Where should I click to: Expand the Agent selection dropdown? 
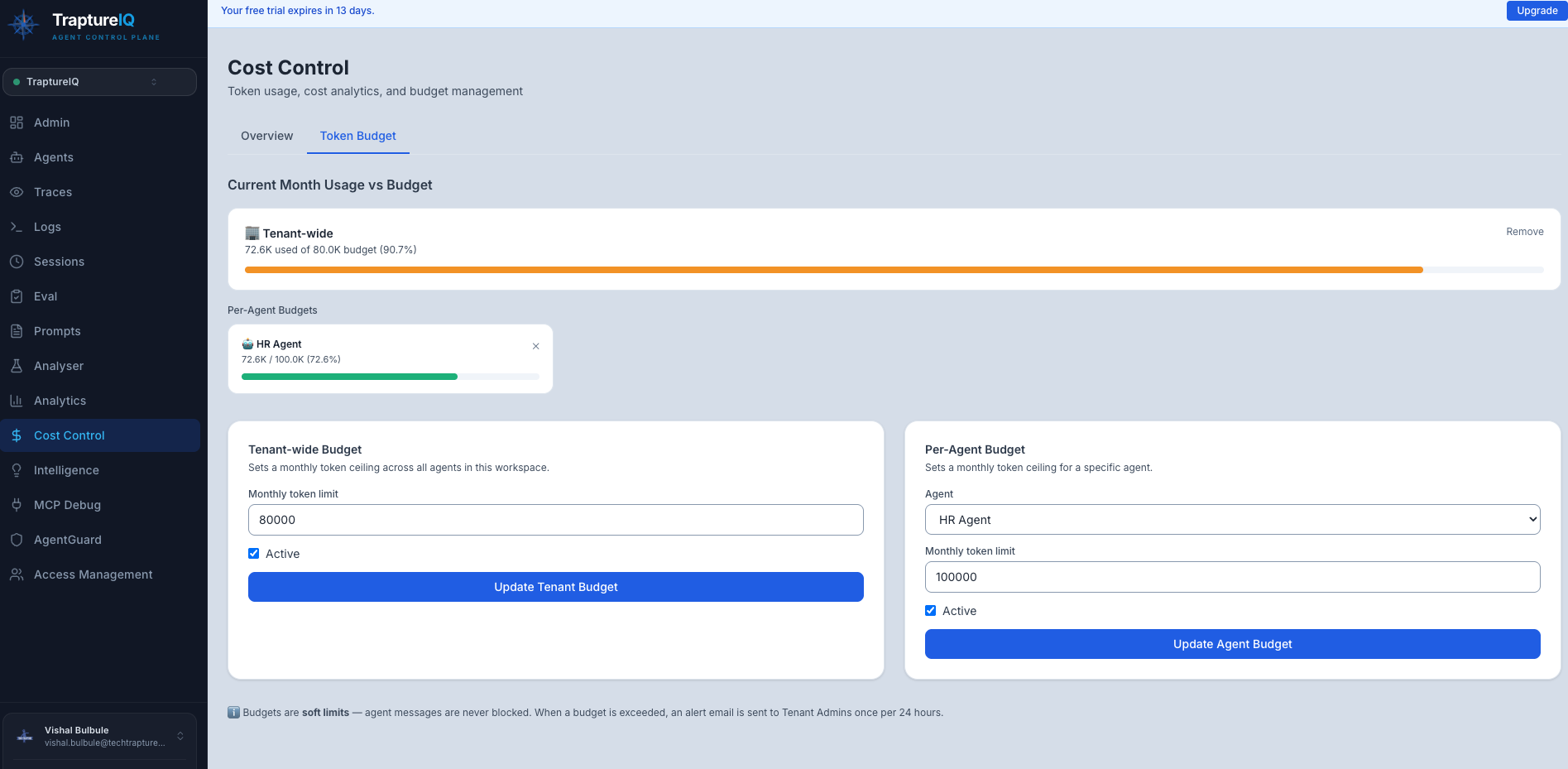(x=1232, y=520)
